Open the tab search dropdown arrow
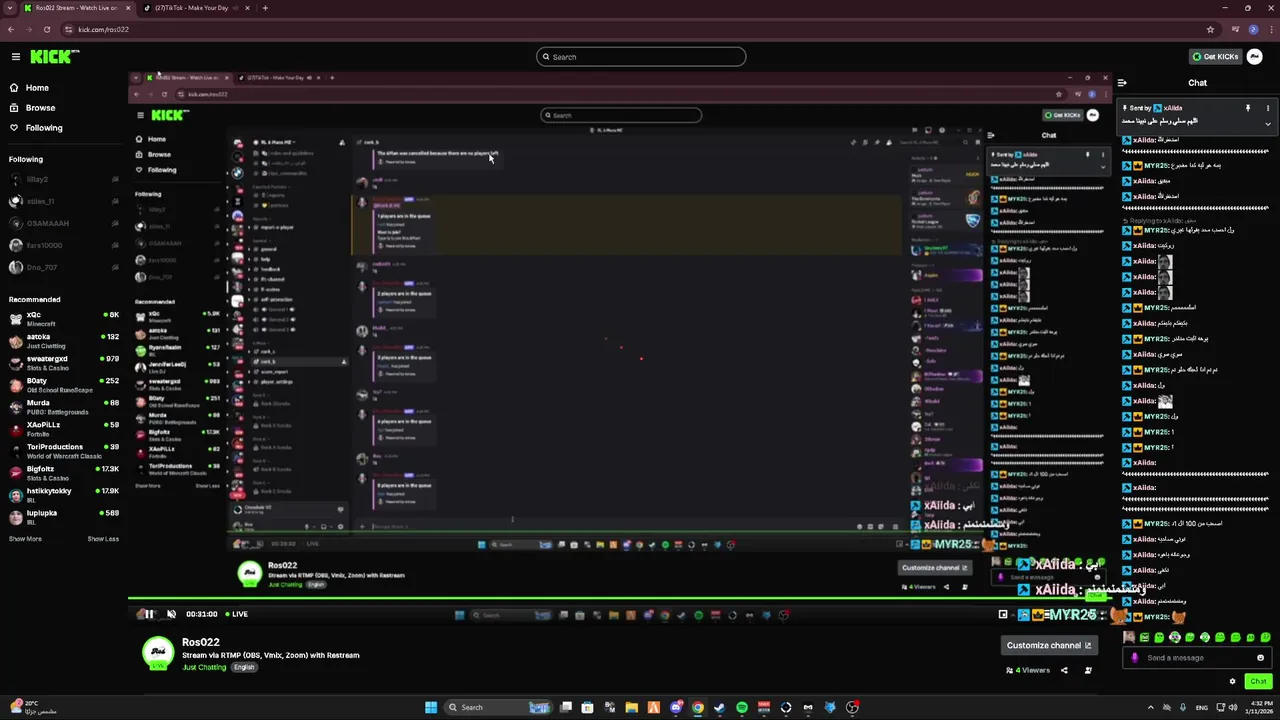This screenshot has width=1280, height=720. (9, 8)
